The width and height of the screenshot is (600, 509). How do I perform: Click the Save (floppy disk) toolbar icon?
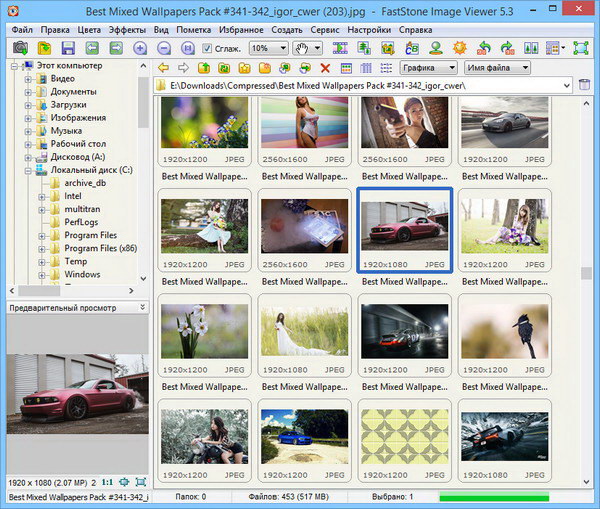(68, 48)
